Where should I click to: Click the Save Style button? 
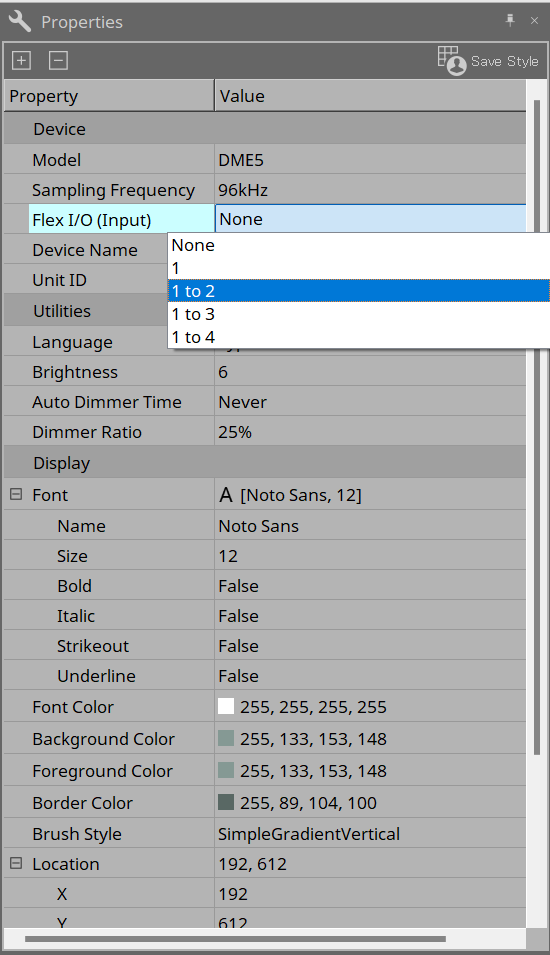coord(488,61)
